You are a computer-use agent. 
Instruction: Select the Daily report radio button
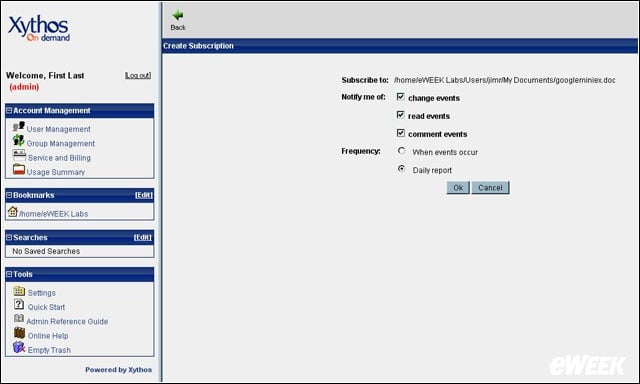(x=402, y=169)
